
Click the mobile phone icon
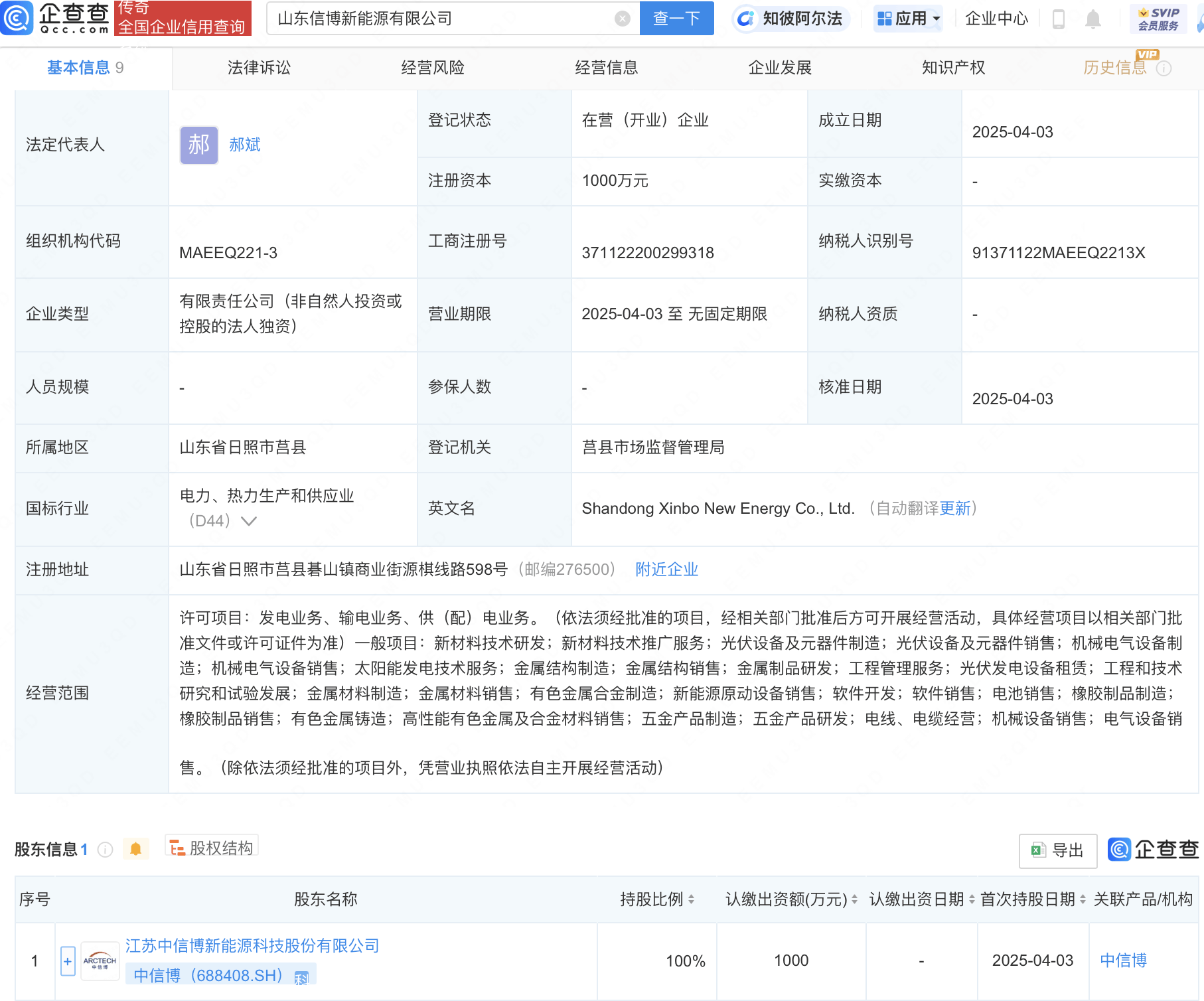click(x=1059, y=19)
